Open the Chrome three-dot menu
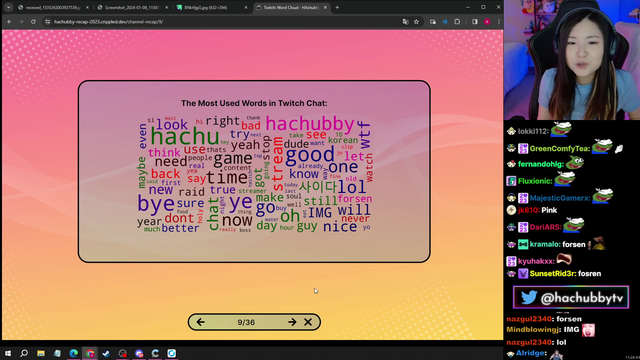Screen dimensions: 640x360 (x=499, y=22)
